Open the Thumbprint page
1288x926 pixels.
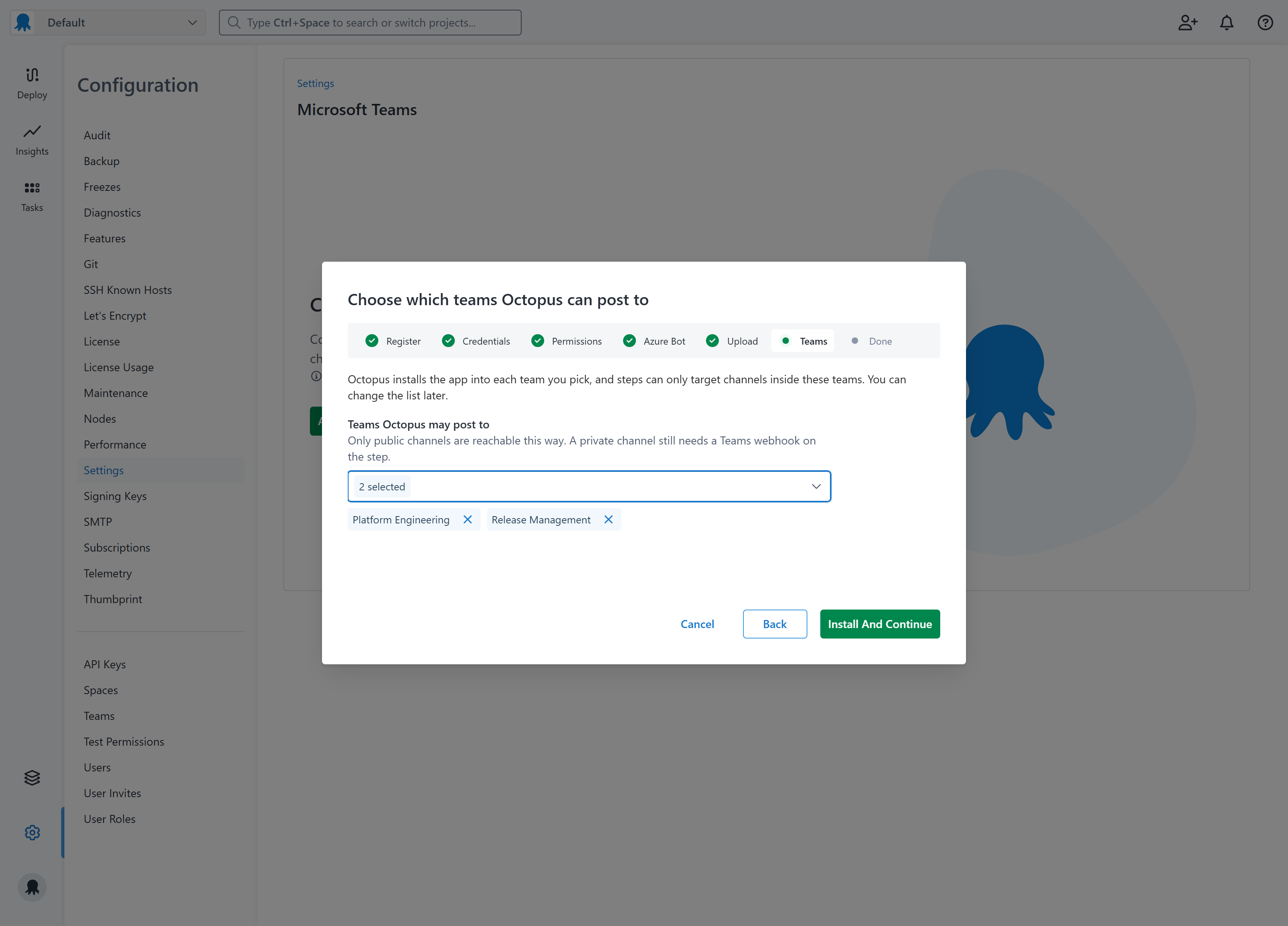pos(113,599)
